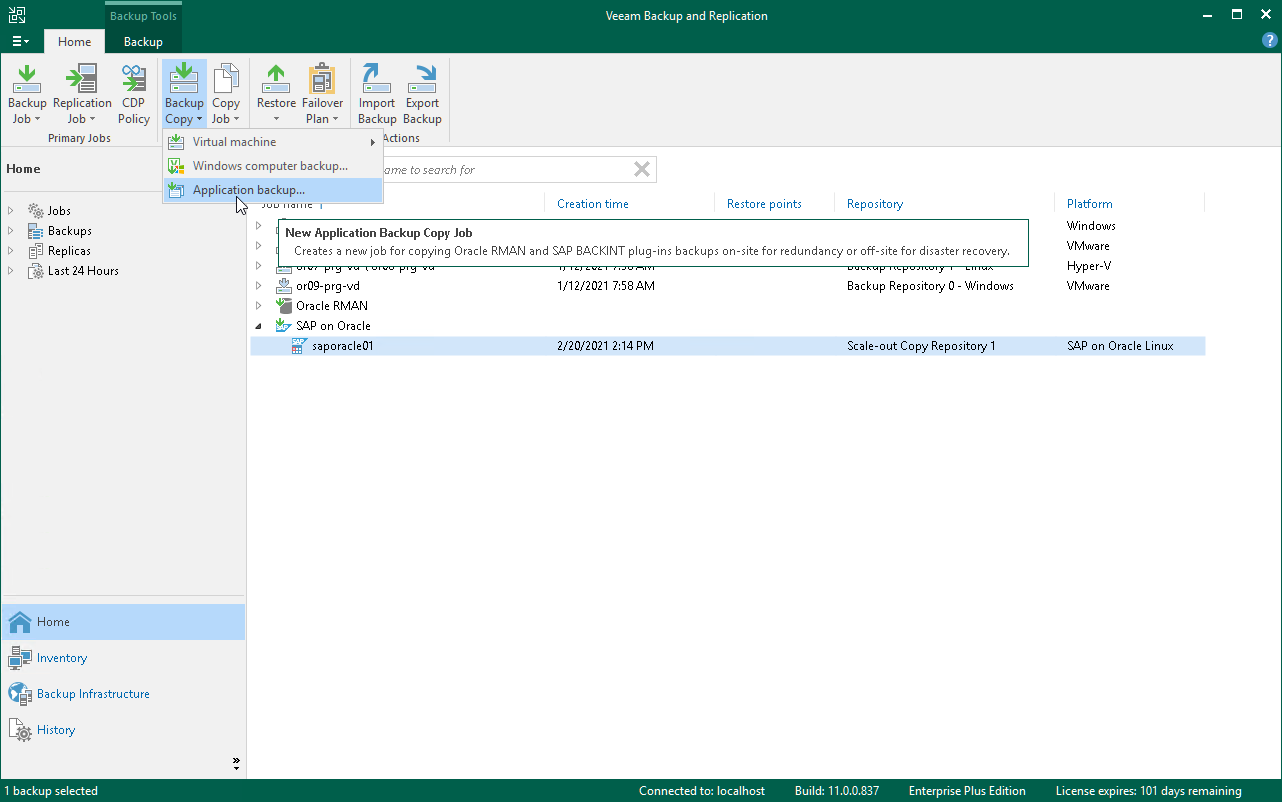The width and height of the screenshot is (1282, 802).
Task: Open the History navigation pane
Action: tap(123, 730)
